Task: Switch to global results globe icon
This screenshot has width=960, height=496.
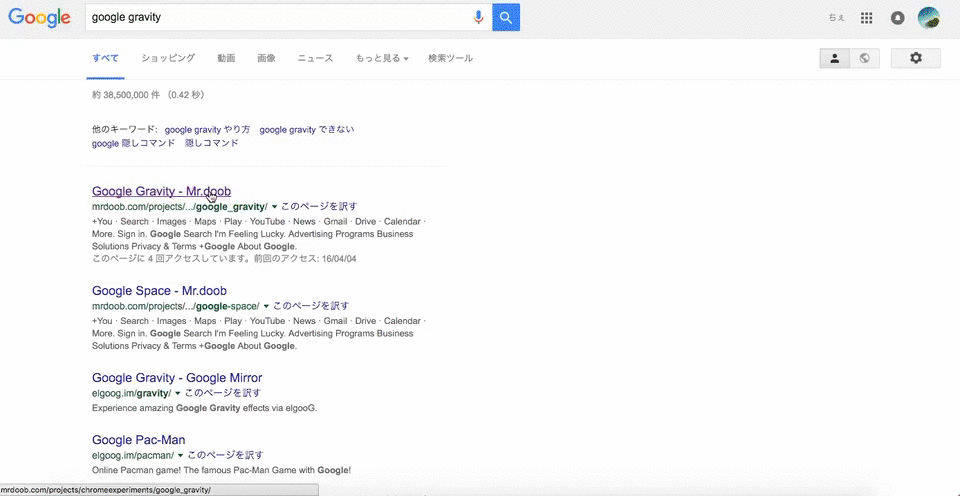Action: pyautogui.click(x=864, y=58)
